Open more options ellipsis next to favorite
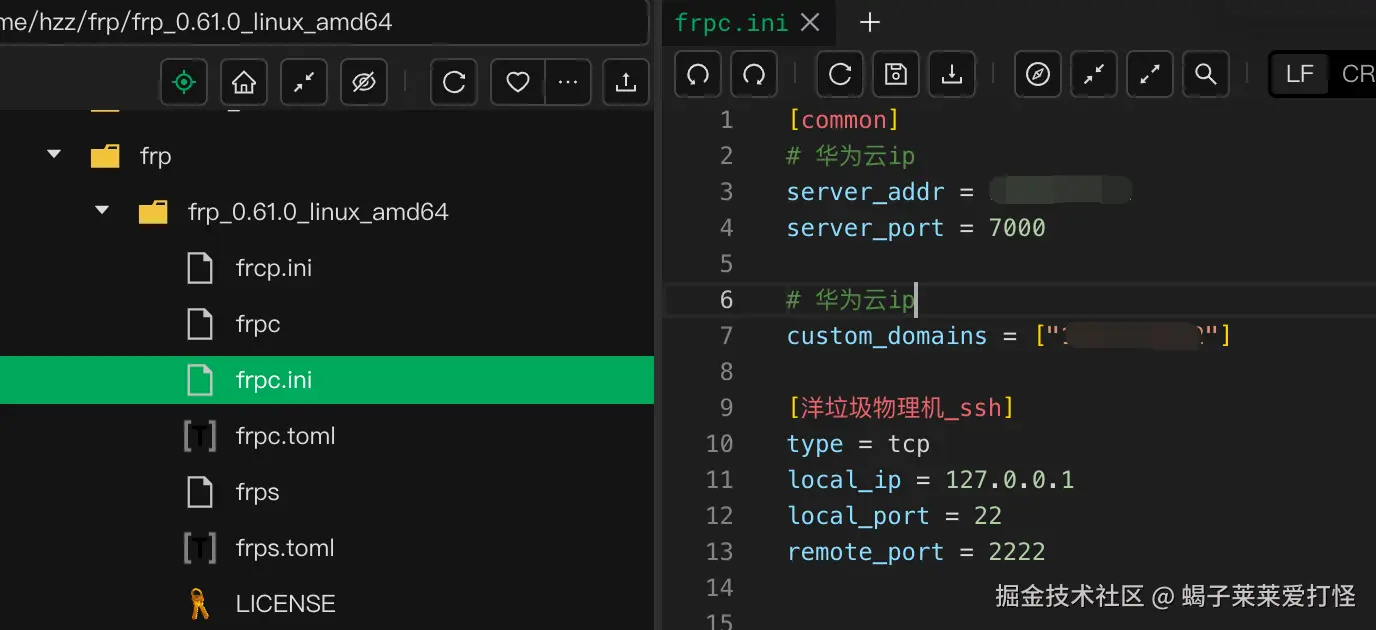The image size is (1376, 630). 568,82
